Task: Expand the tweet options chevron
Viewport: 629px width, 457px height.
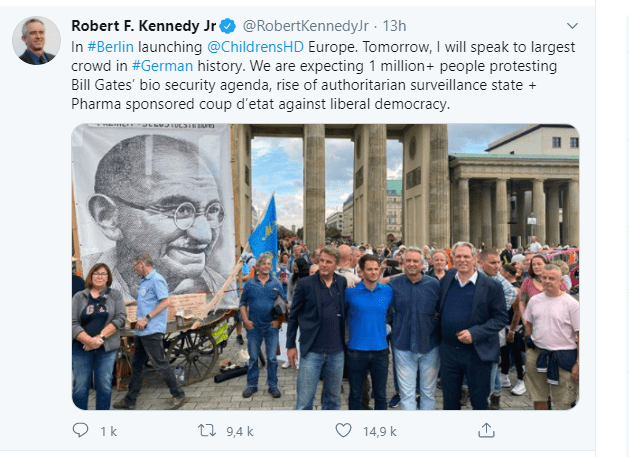Action: click(572, 26)
